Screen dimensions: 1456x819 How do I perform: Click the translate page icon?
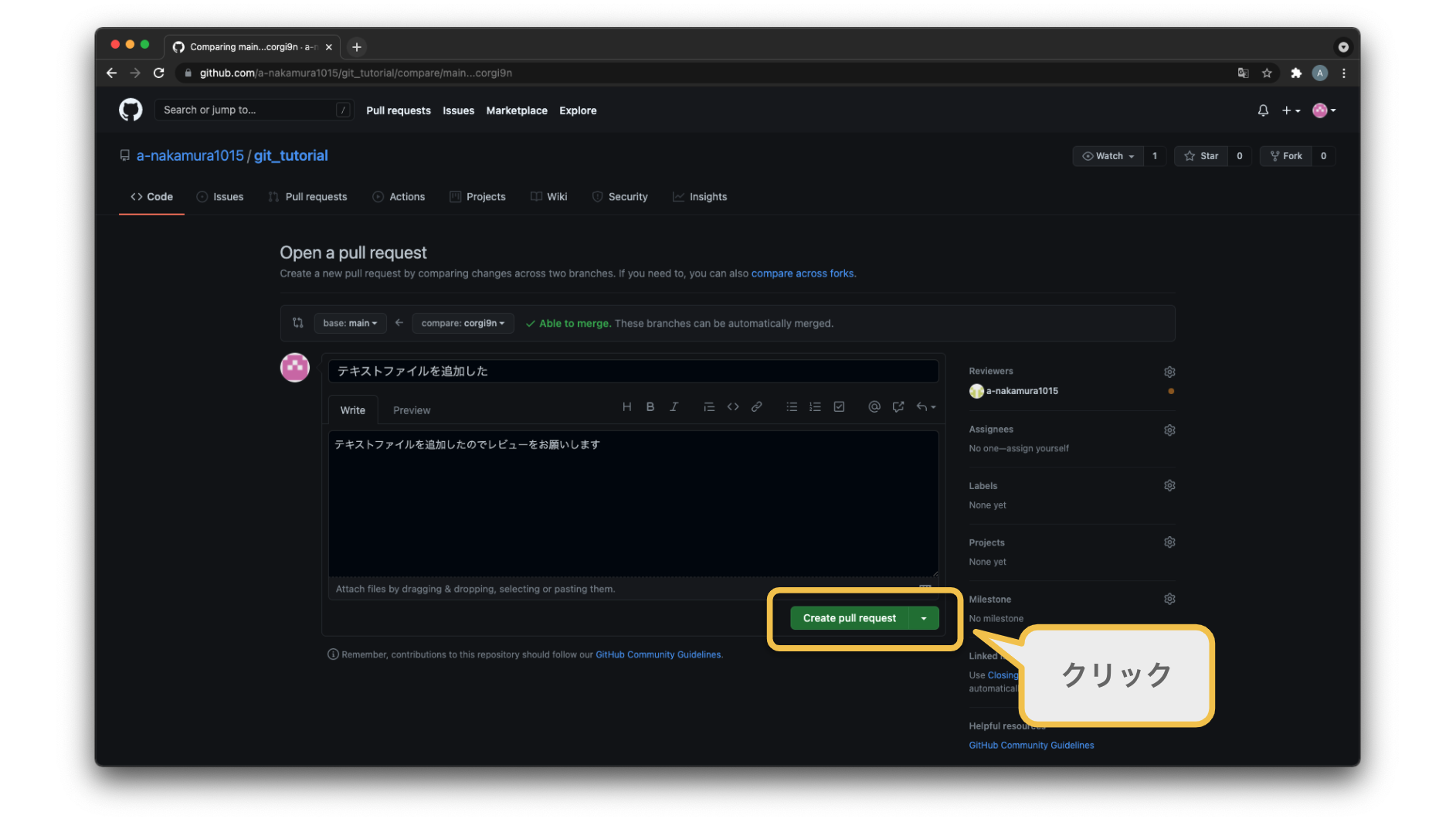1243,73
